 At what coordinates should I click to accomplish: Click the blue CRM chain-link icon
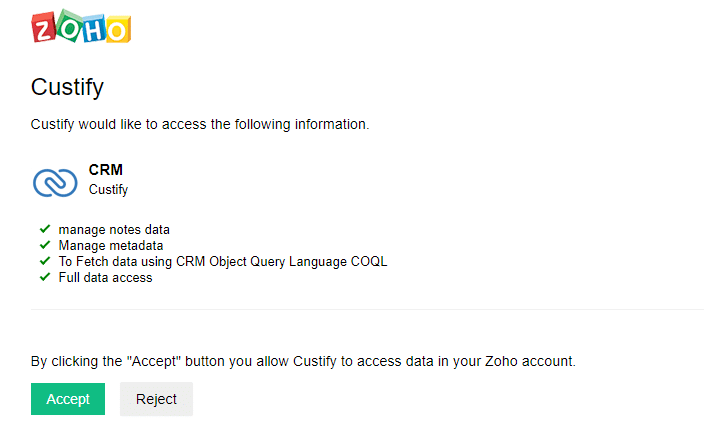55,181
